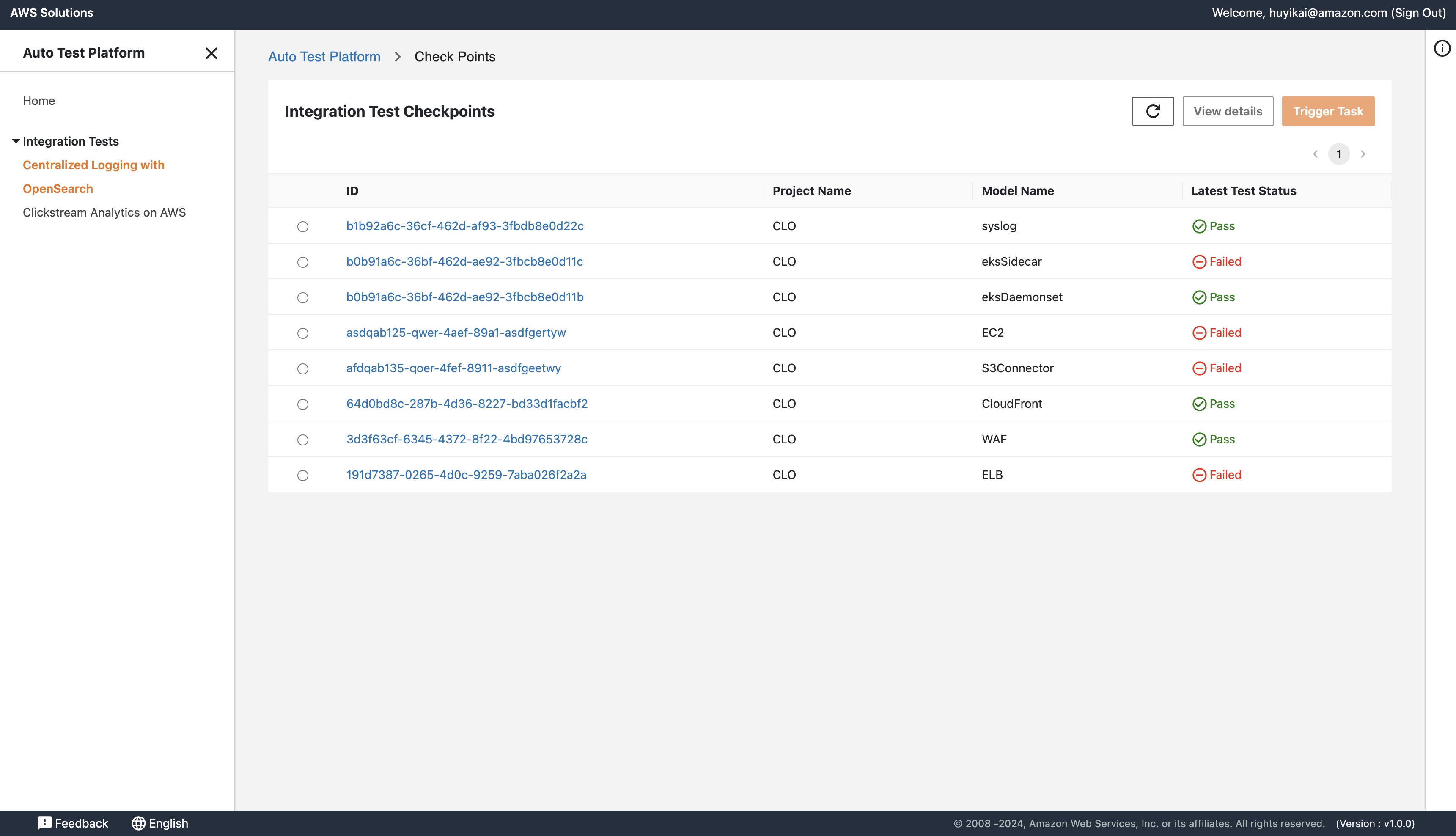1456x836 pixels.
Task: Click the Latest Test Status column header
Action: click(1243, 191)
